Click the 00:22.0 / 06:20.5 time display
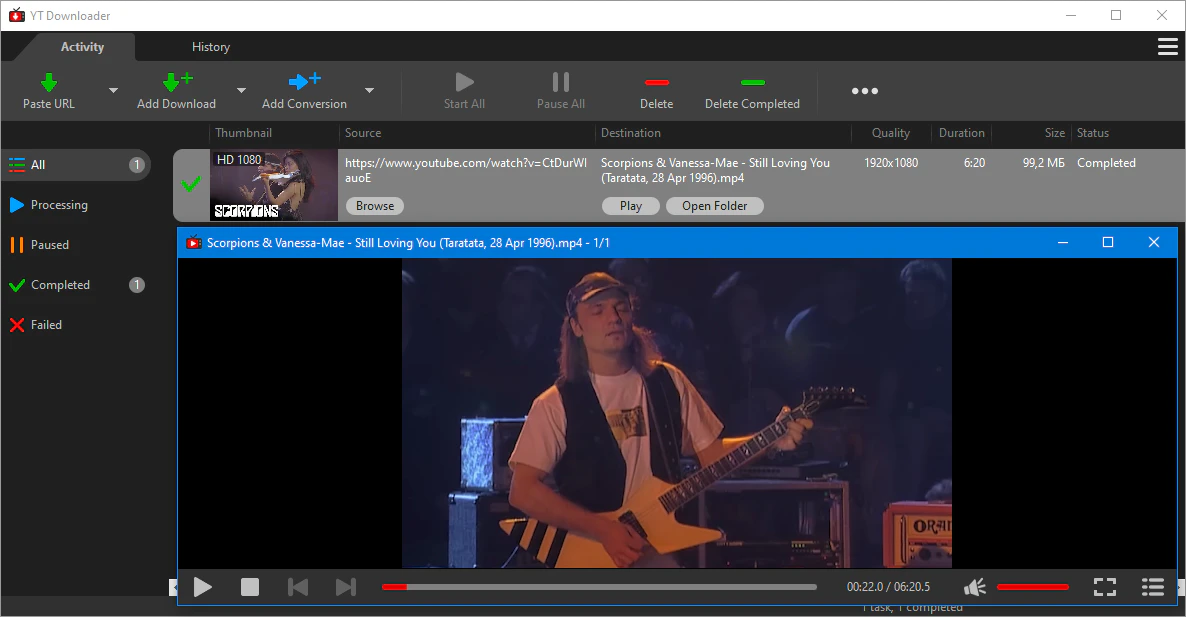The image size is (1186, 617). (x=888, y=587)
